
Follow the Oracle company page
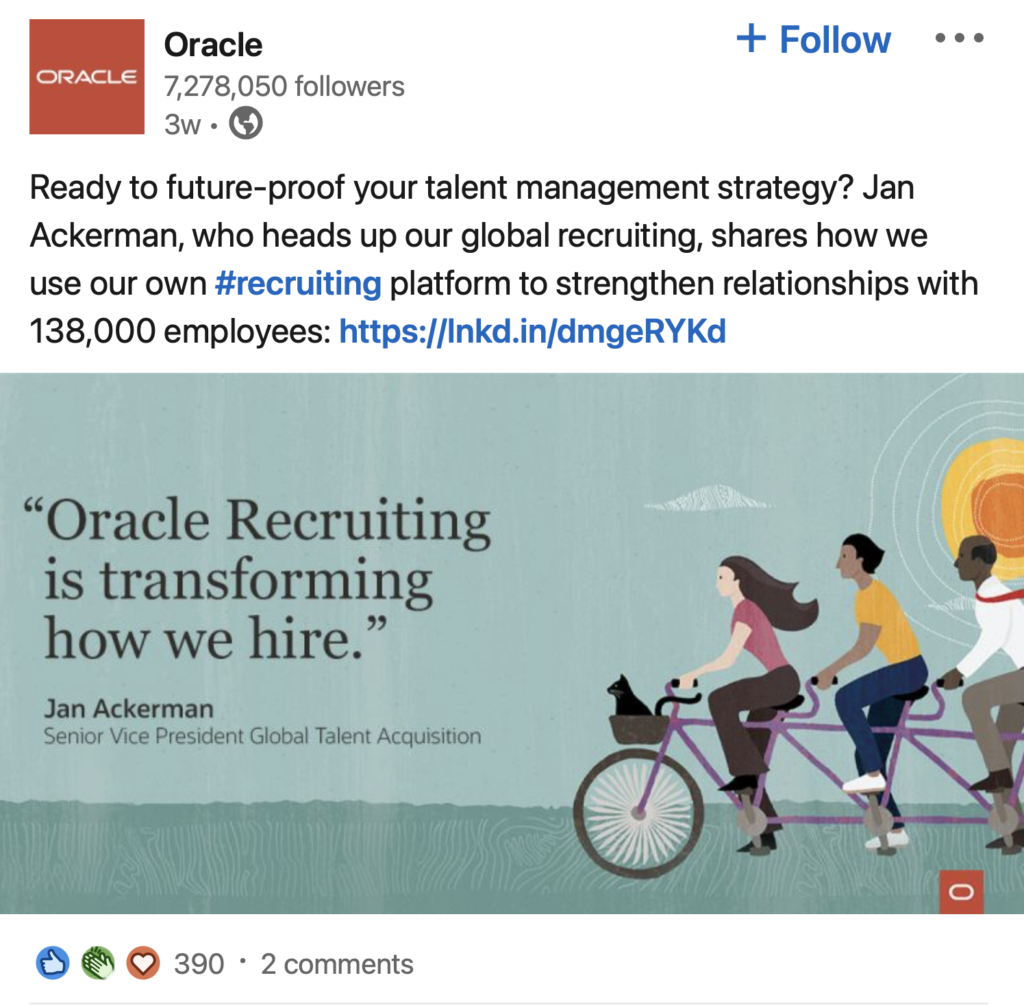[814, 39]
